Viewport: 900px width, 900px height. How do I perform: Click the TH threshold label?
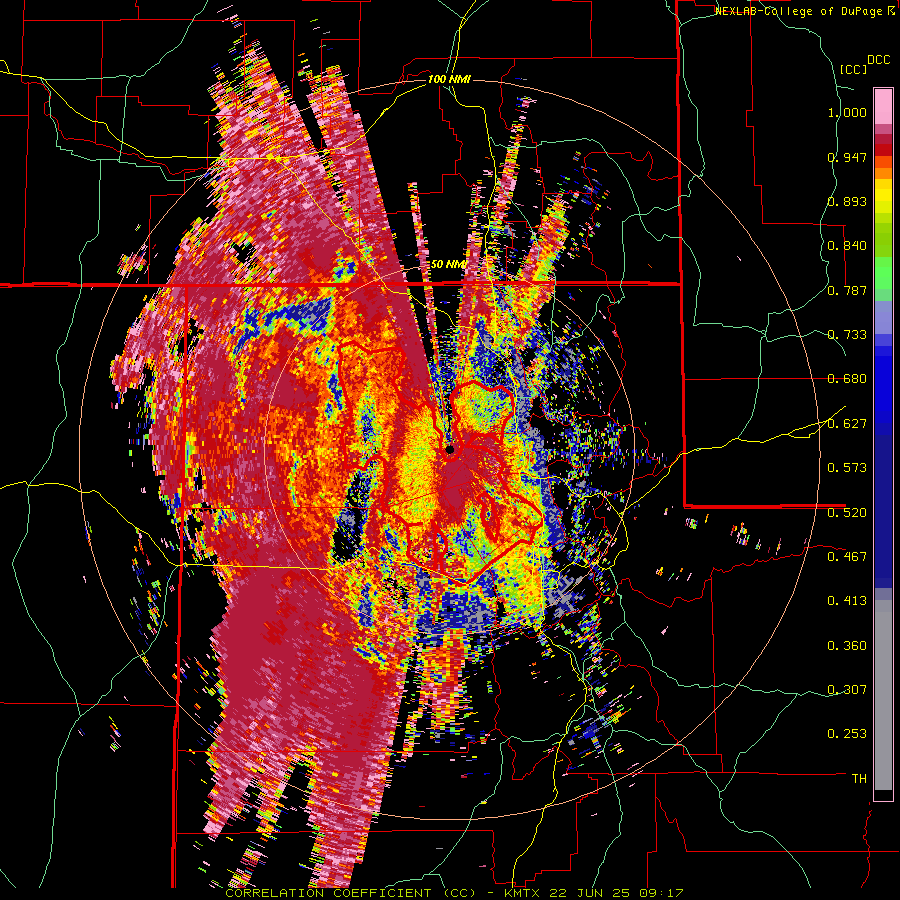click(859, 779)
